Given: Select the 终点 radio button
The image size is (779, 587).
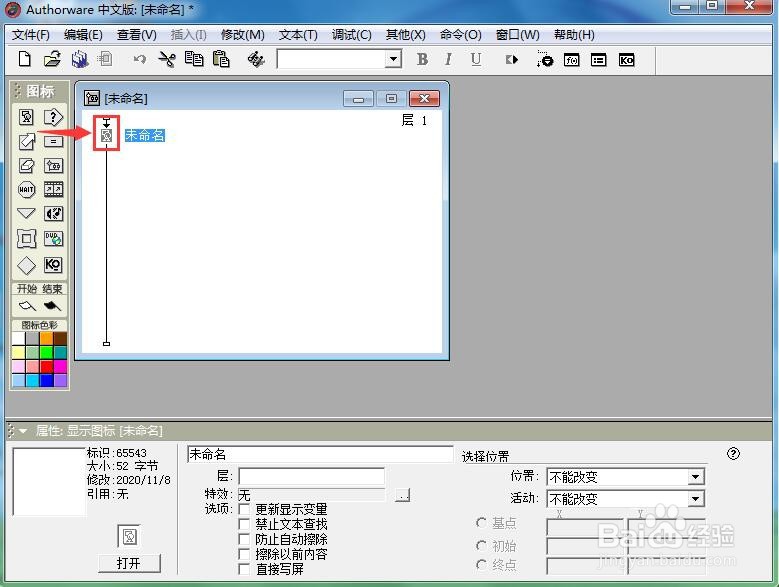Looking at the screenshot, I should click(481, 565).
